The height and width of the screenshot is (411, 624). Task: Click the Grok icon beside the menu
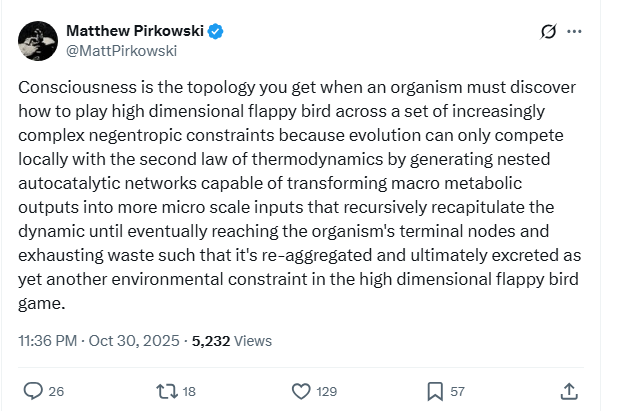(547, 32)
